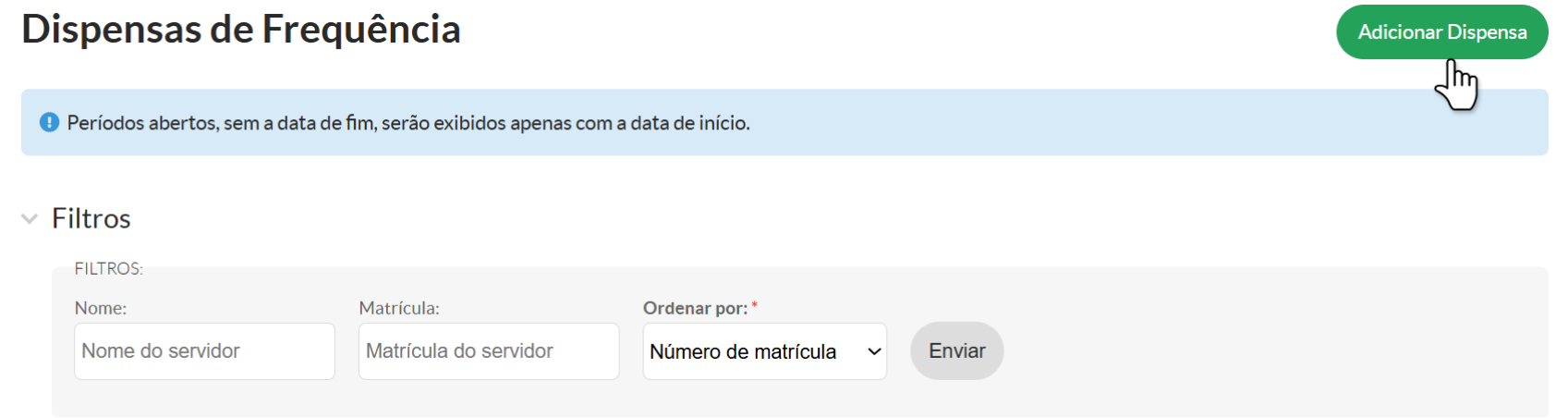Click the word Frequência in the heading
Viewport: 1568px width, 418px height.
click(361, 30)
